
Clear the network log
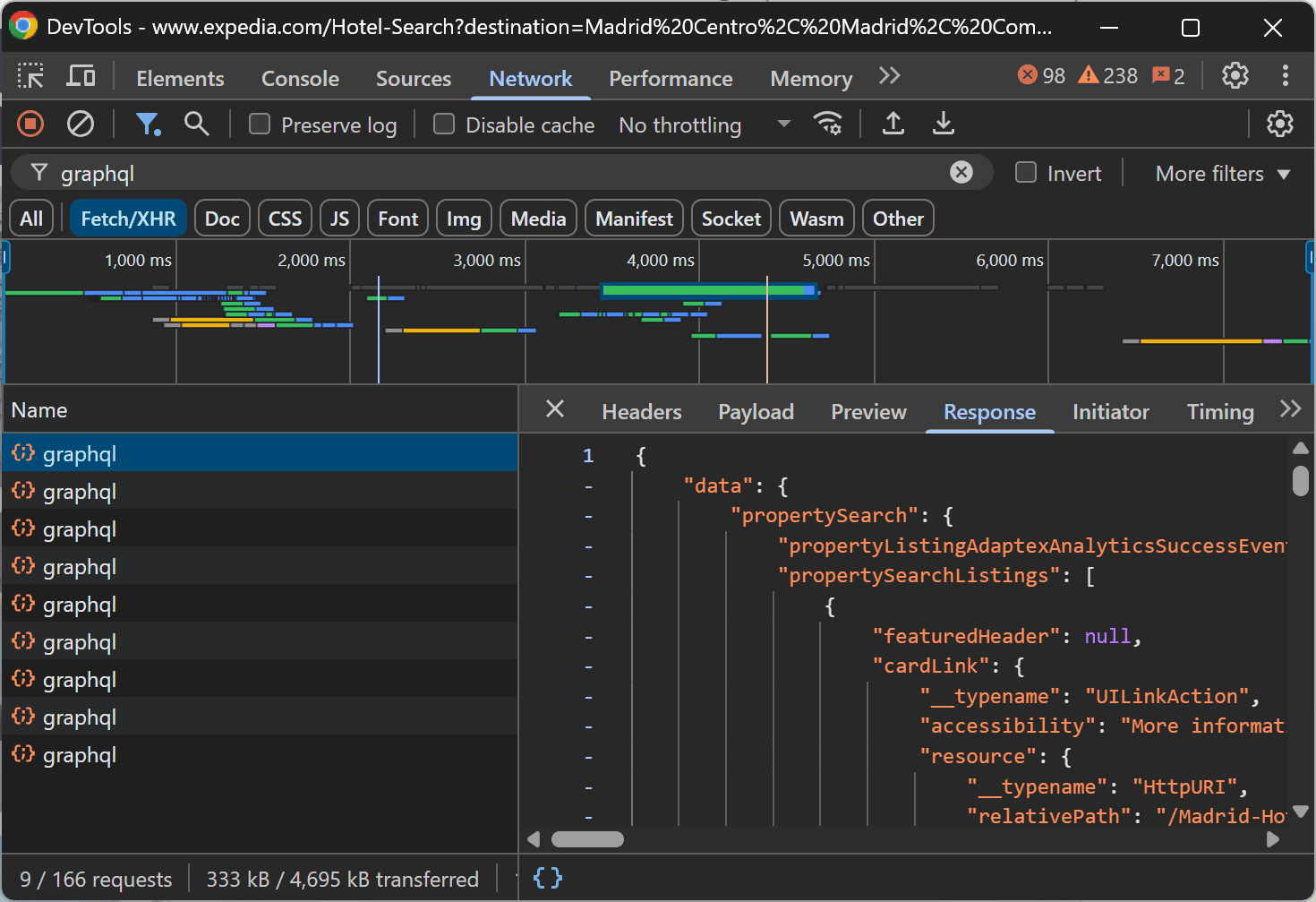pos(81,124)
